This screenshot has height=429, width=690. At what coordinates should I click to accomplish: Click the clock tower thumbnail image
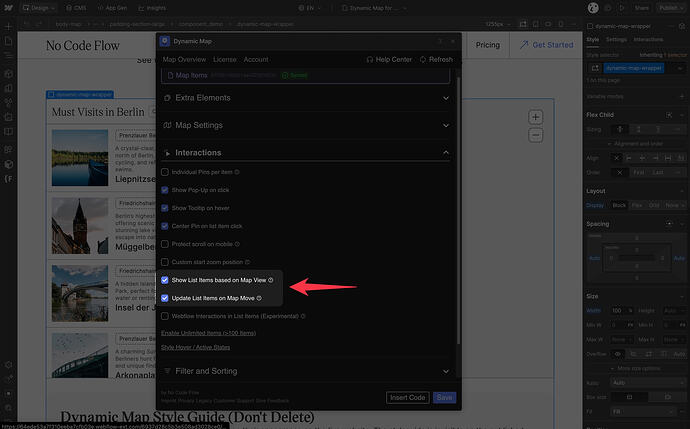point(80,226)
